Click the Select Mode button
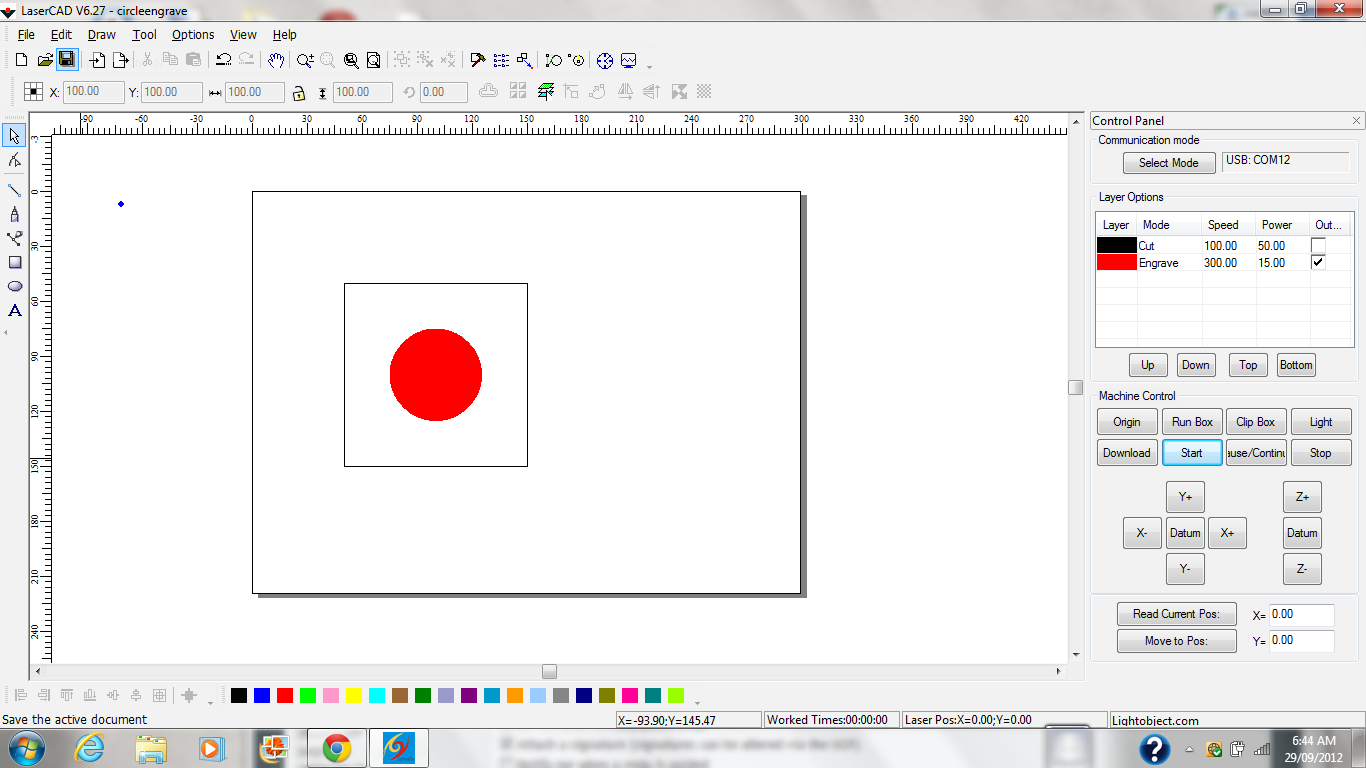Viewport: 1366px width, 768px height. tap(1168, 163)
